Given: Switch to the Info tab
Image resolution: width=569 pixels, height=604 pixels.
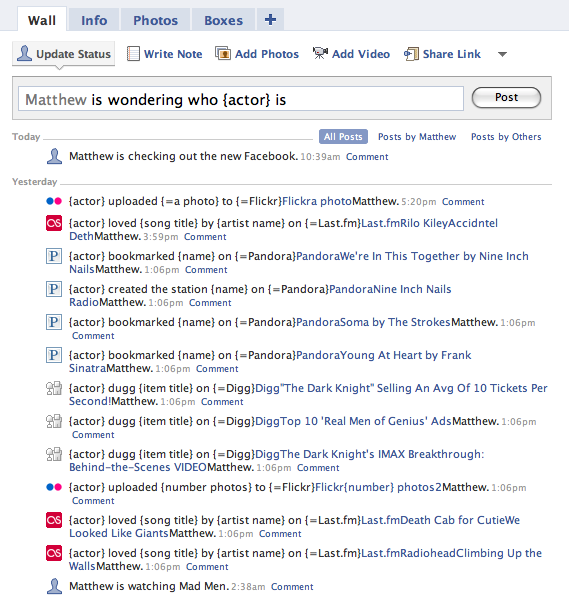Looking at the screenshot, I should pyautogui.click(x=94, y=20).
